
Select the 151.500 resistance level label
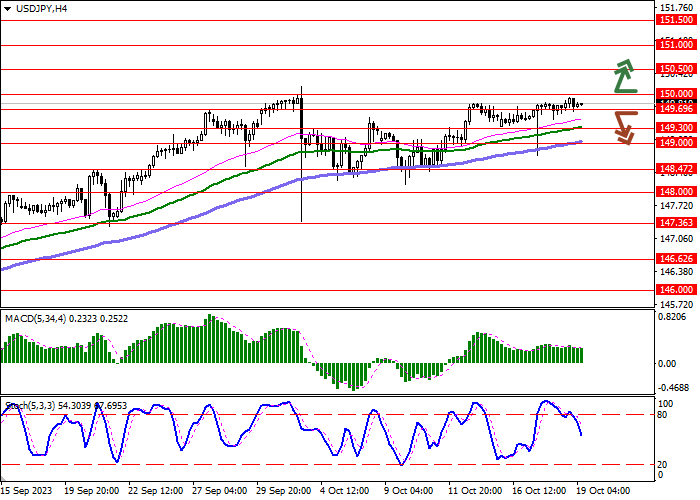[676, 20]
